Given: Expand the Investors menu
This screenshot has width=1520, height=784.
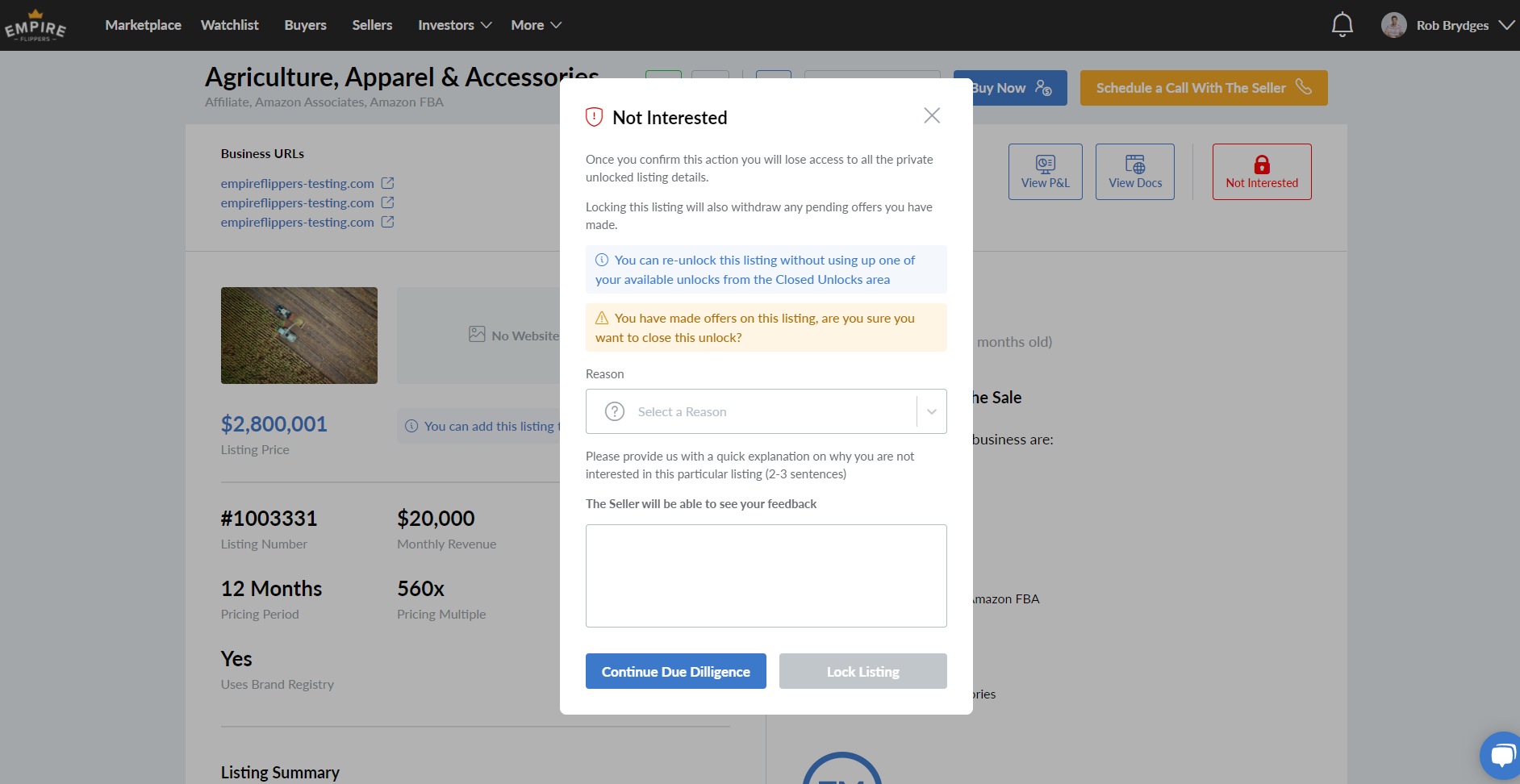Looking at the screenshot, I should (455, 25).
